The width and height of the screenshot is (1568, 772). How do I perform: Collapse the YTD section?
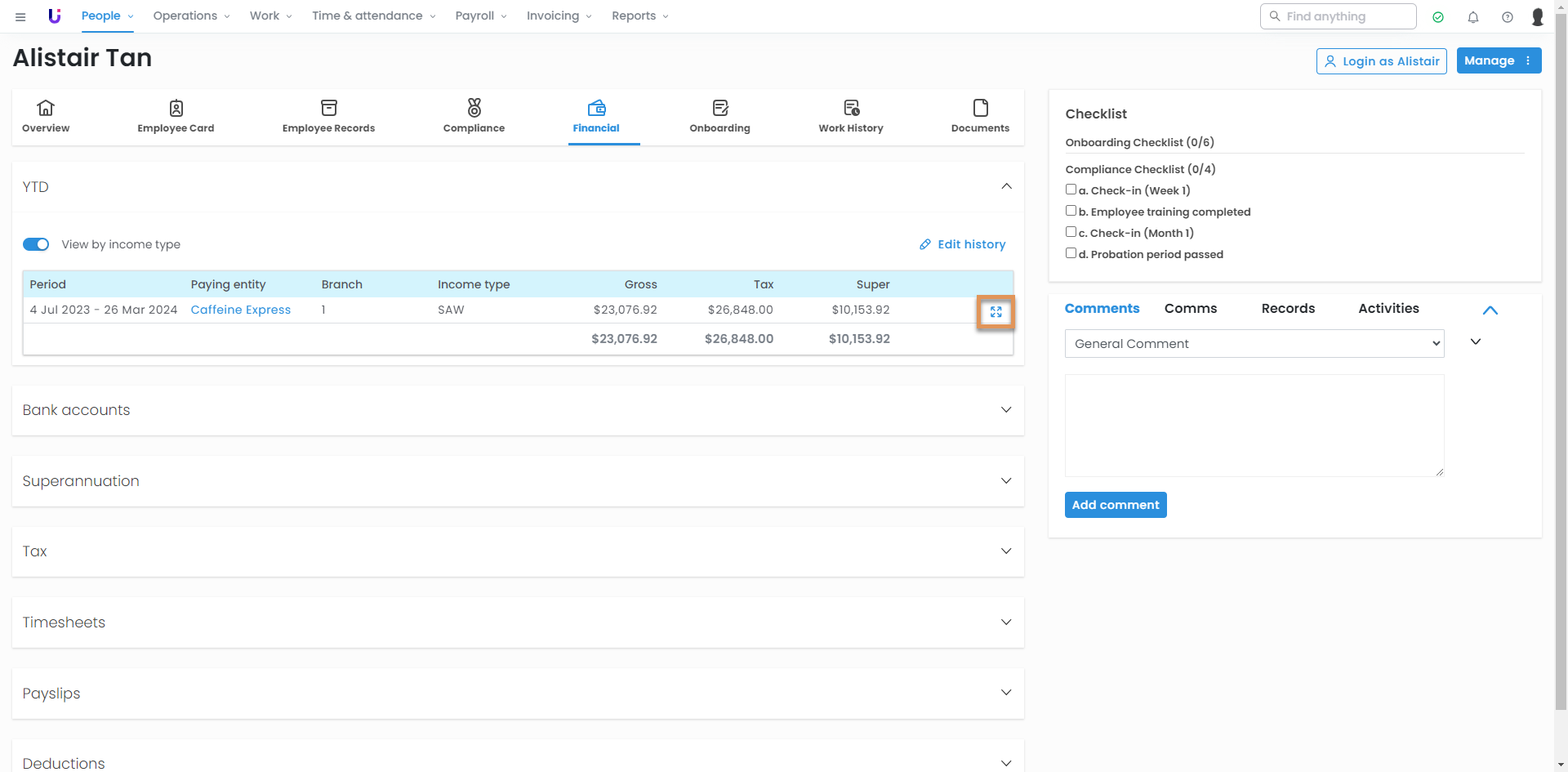[x=1006, y=186]
